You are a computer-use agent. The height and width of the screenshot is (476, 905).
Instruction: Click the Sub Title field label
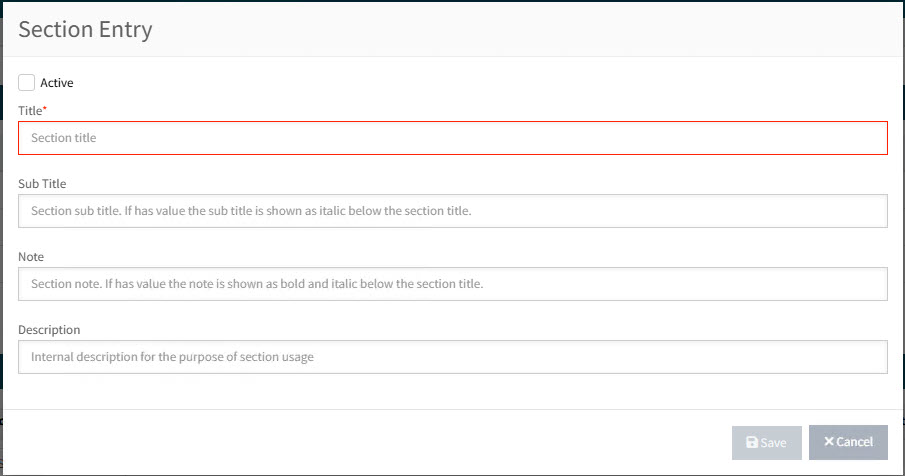42,184
